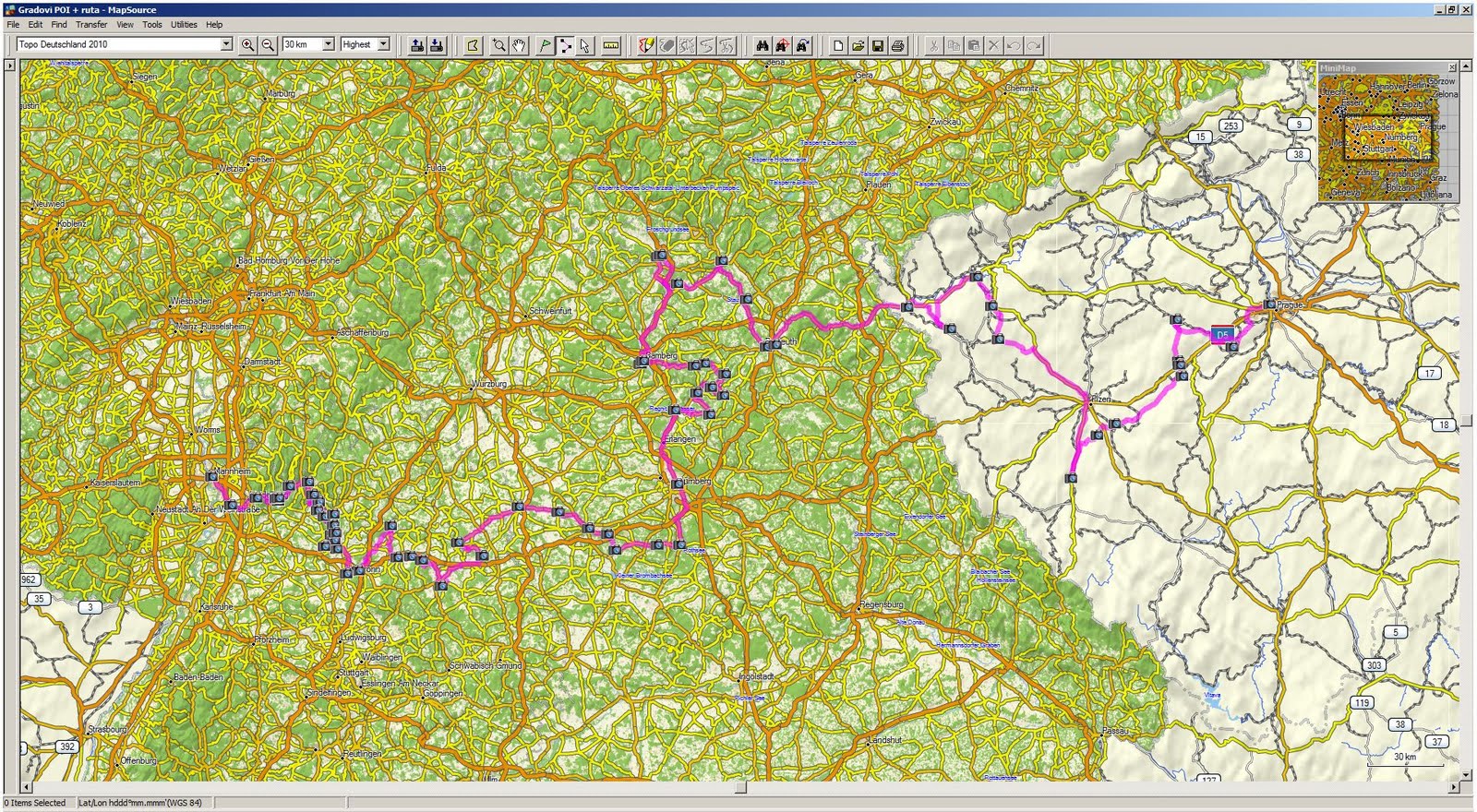
Task: Open the Utilities menu
Action: click(184, 25)
